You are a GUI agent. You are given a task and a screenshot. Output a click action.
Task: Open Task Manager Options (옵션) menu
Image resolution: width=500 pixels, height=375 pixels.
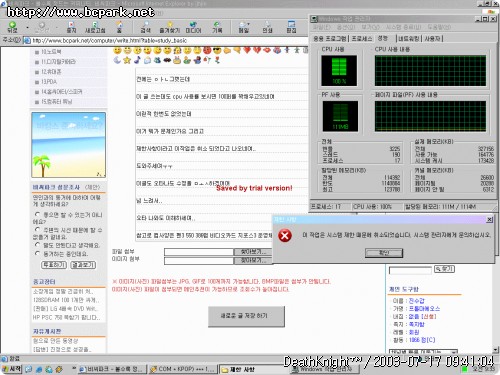[346, 27]
